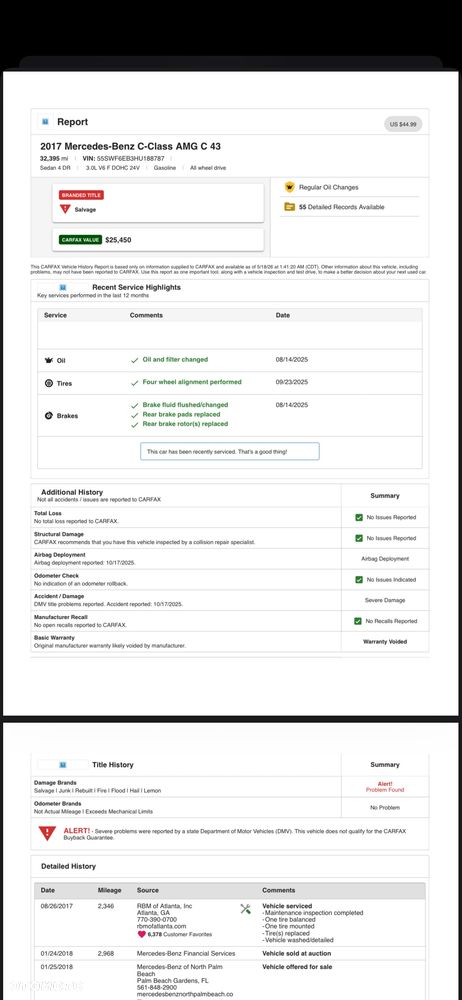Click the Detailed Records folder icon
Image resolution: width=462 pixels, height=1000 pixels.
point(290,207)
